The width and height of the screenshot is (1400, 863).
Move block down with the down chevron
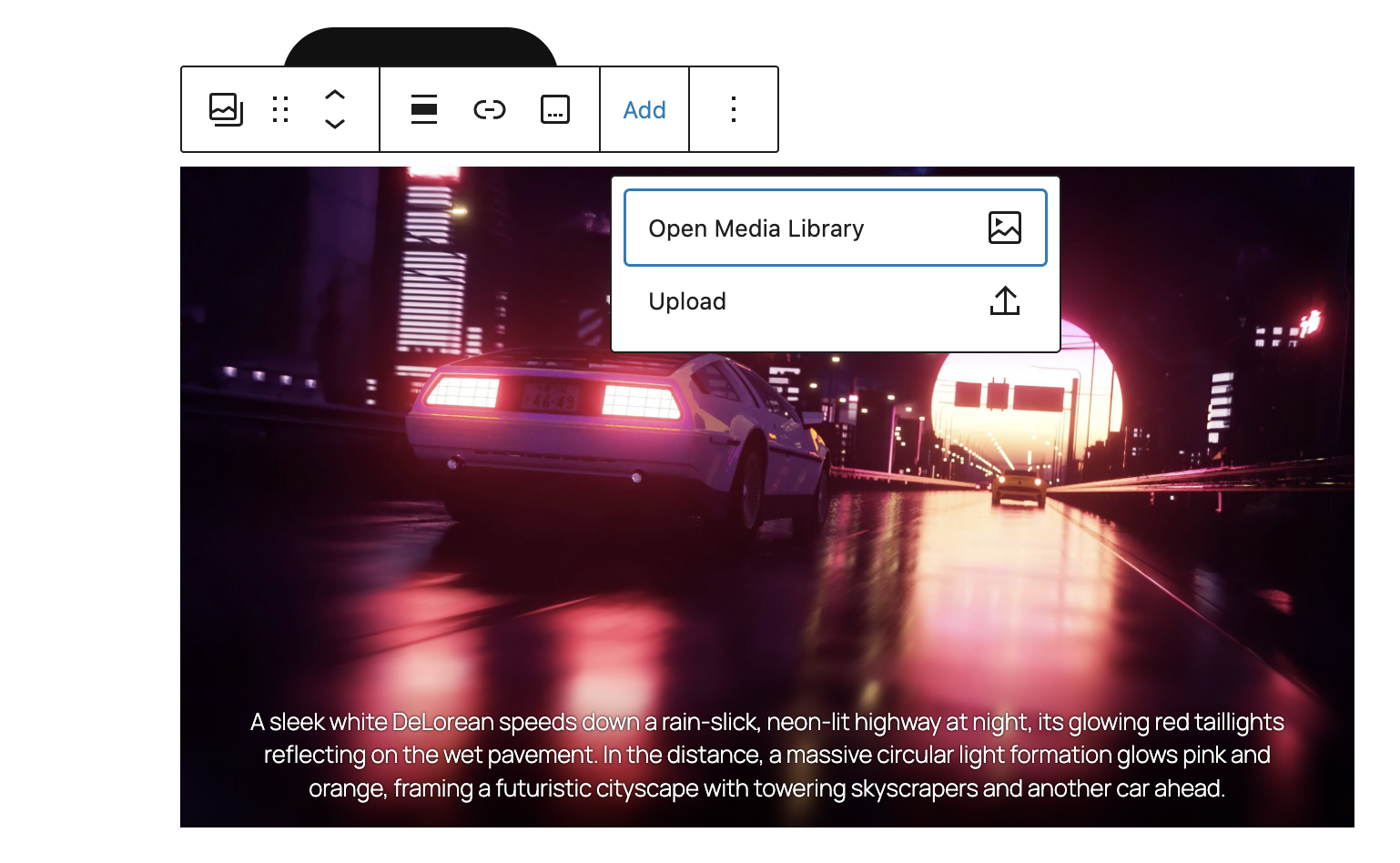point(335,124)
